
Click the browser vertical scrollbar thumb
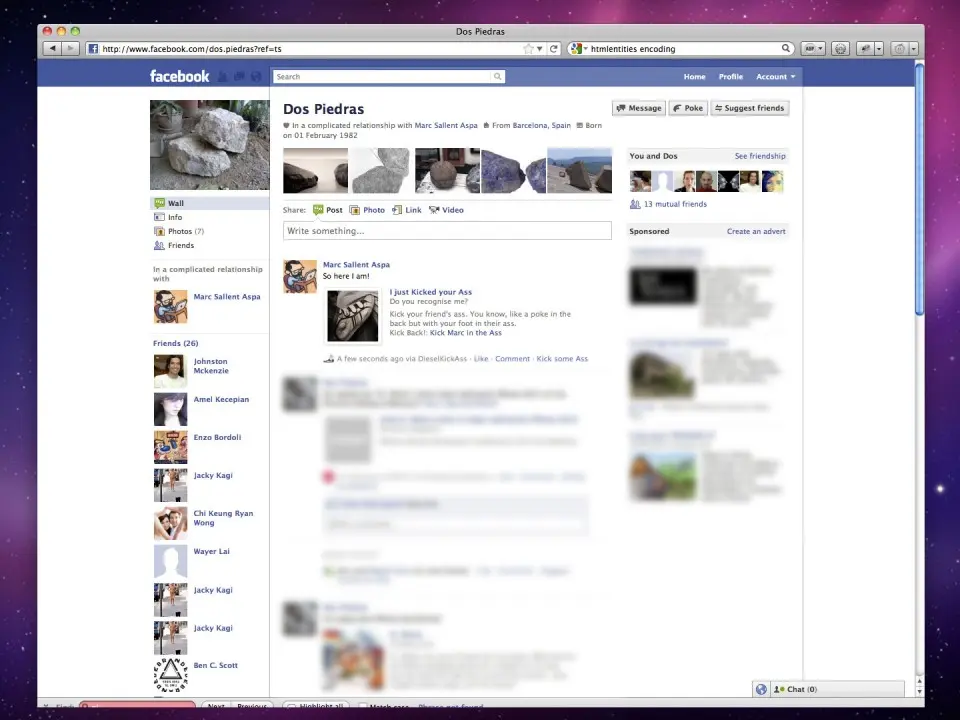pos(919,190)
